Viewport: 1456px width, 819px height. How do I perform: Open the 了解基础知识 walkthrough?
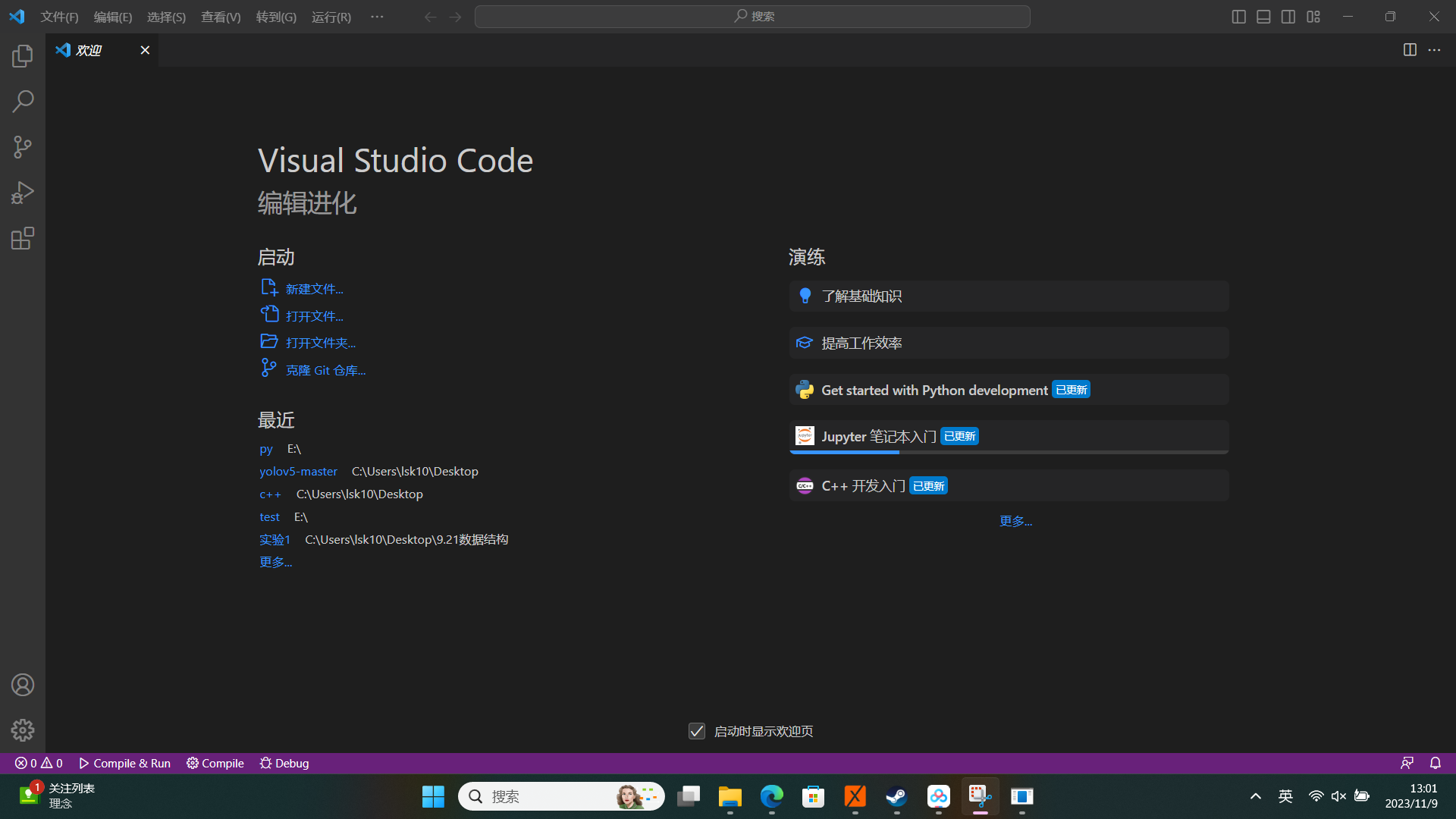tap(1009, 296)
